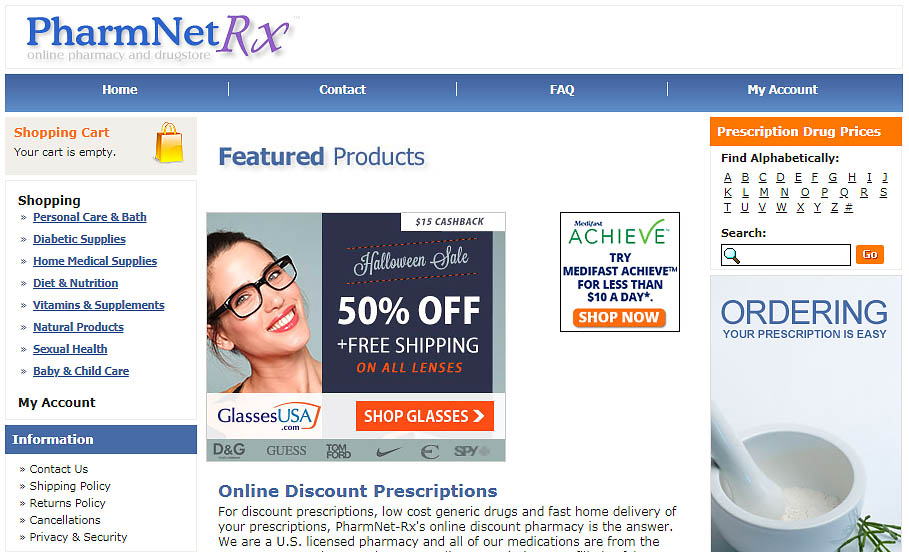Click the yellow shopping bag cart icon
909x552 pixels.
(169, 143)
